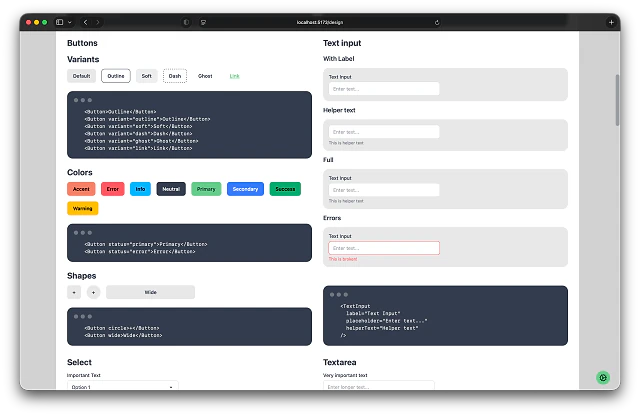
Task: Click the yellow Warning color button
Action: (82, 208)
